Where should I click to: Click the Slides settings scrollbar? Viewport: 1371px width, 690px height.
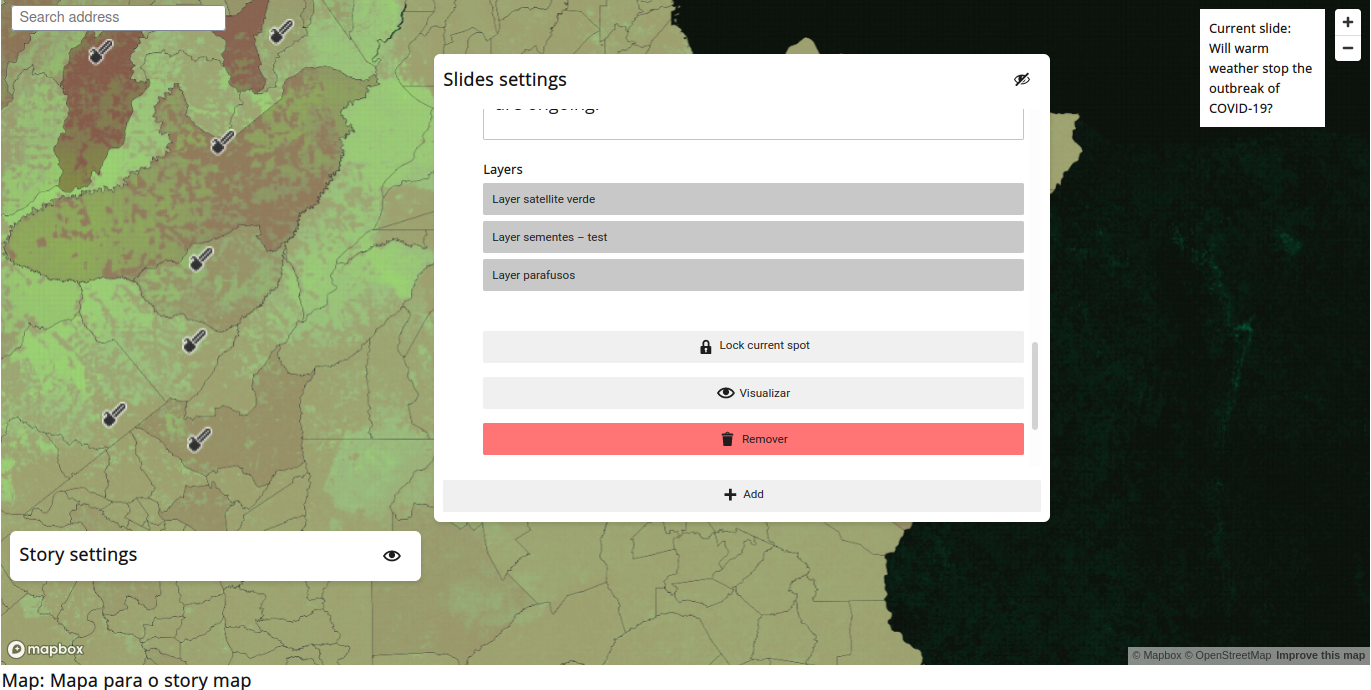[1035, 386]
